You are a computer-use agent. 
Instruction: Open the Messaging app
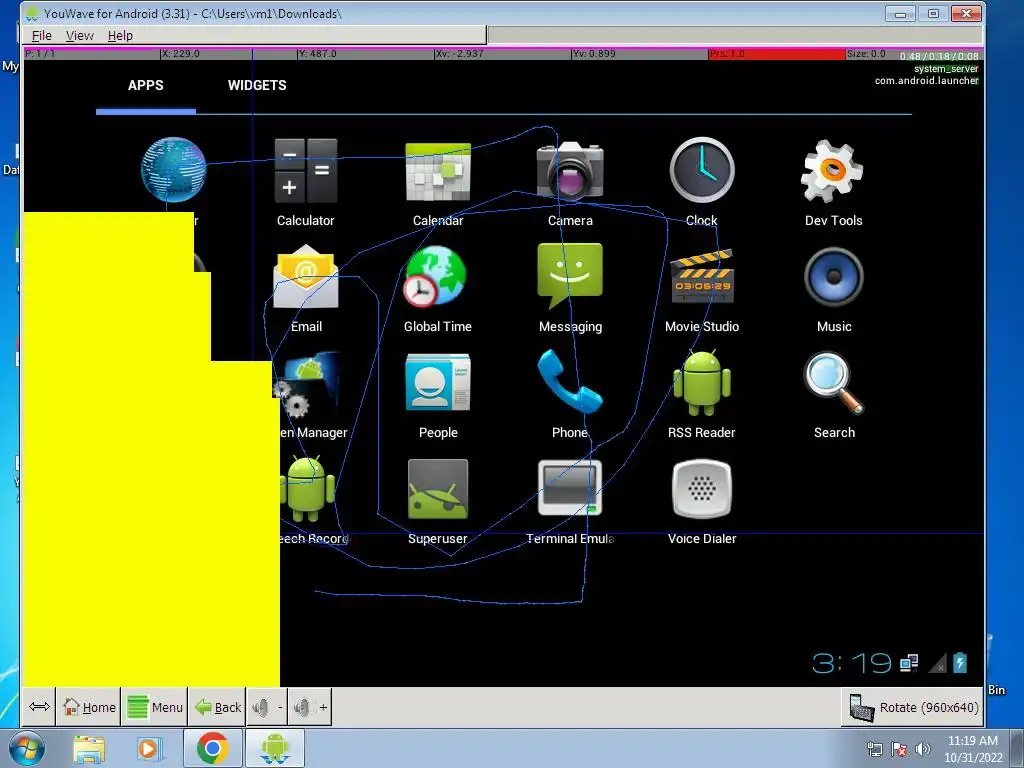click(x=570, y=276)
